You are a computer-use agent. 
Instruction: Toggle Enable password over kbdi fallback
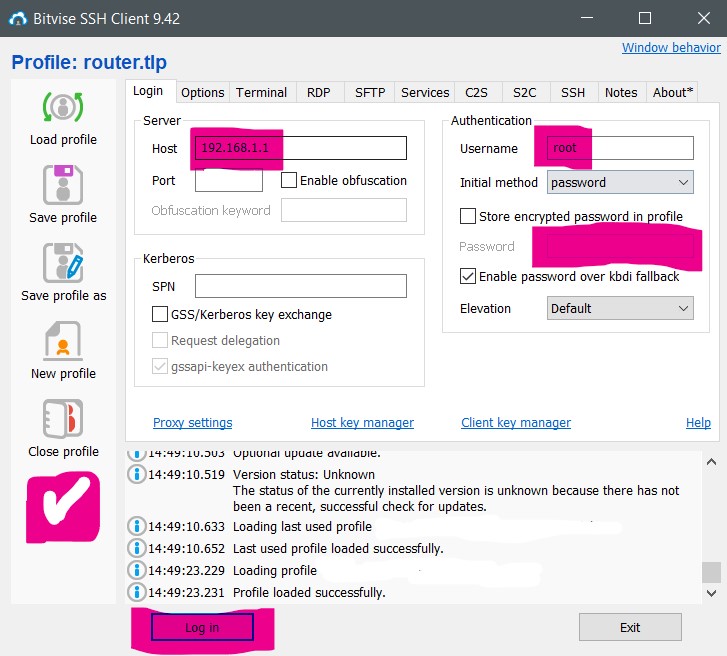468,276
